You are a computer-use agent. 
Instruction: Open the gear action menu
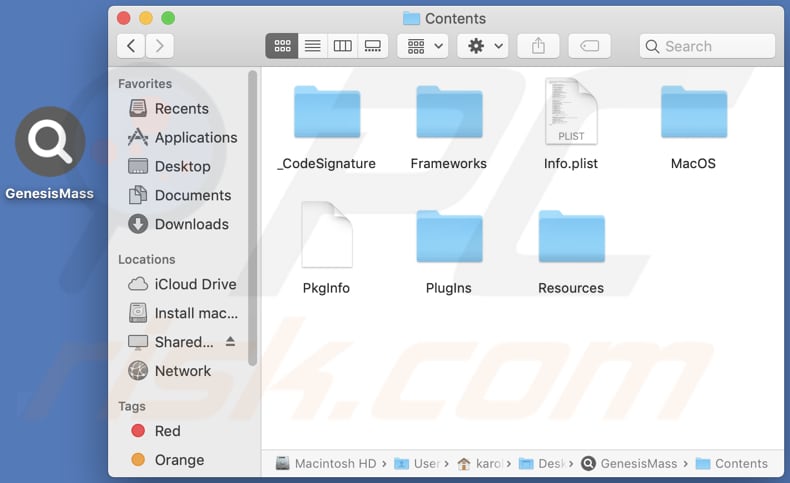pyautogui.click(x=483, y=46)
